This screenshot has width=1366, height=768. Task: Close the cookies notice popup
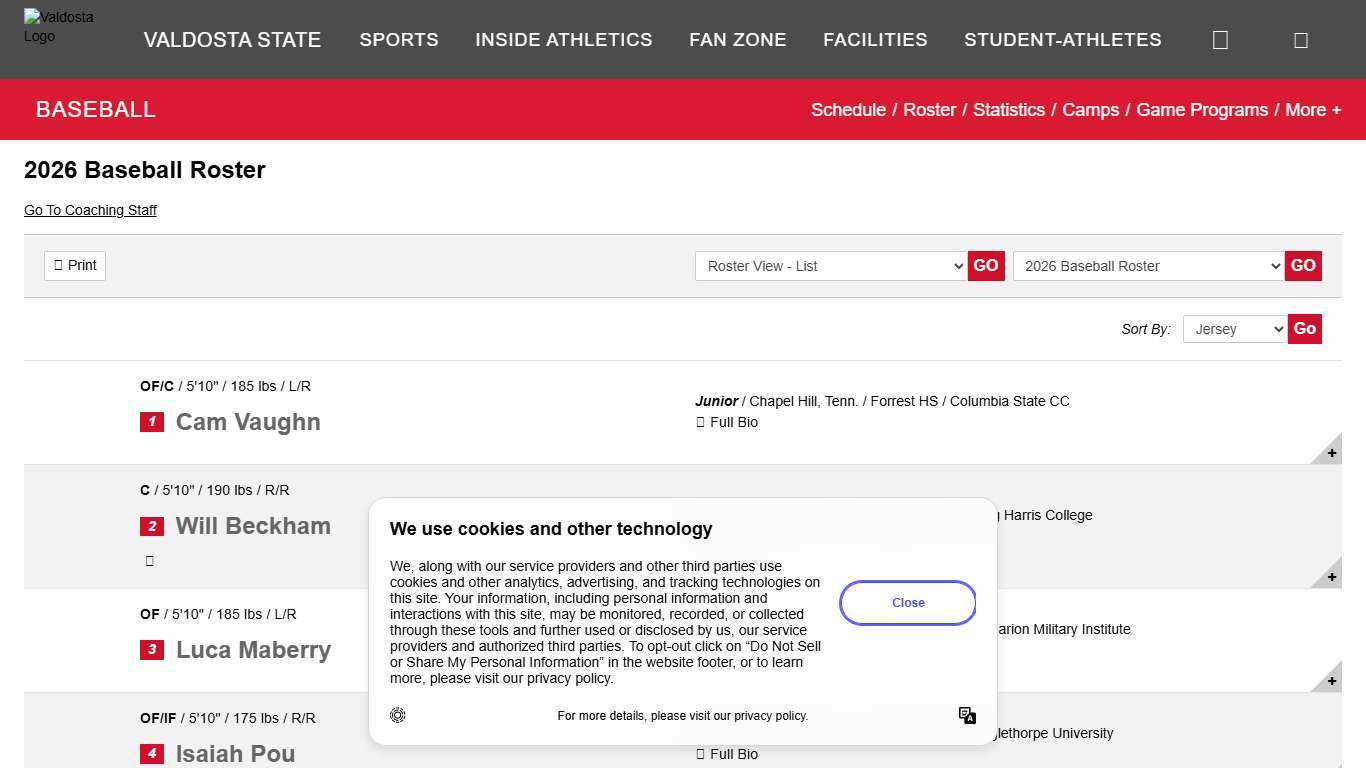pyautogui.click(x=907, y=603)
